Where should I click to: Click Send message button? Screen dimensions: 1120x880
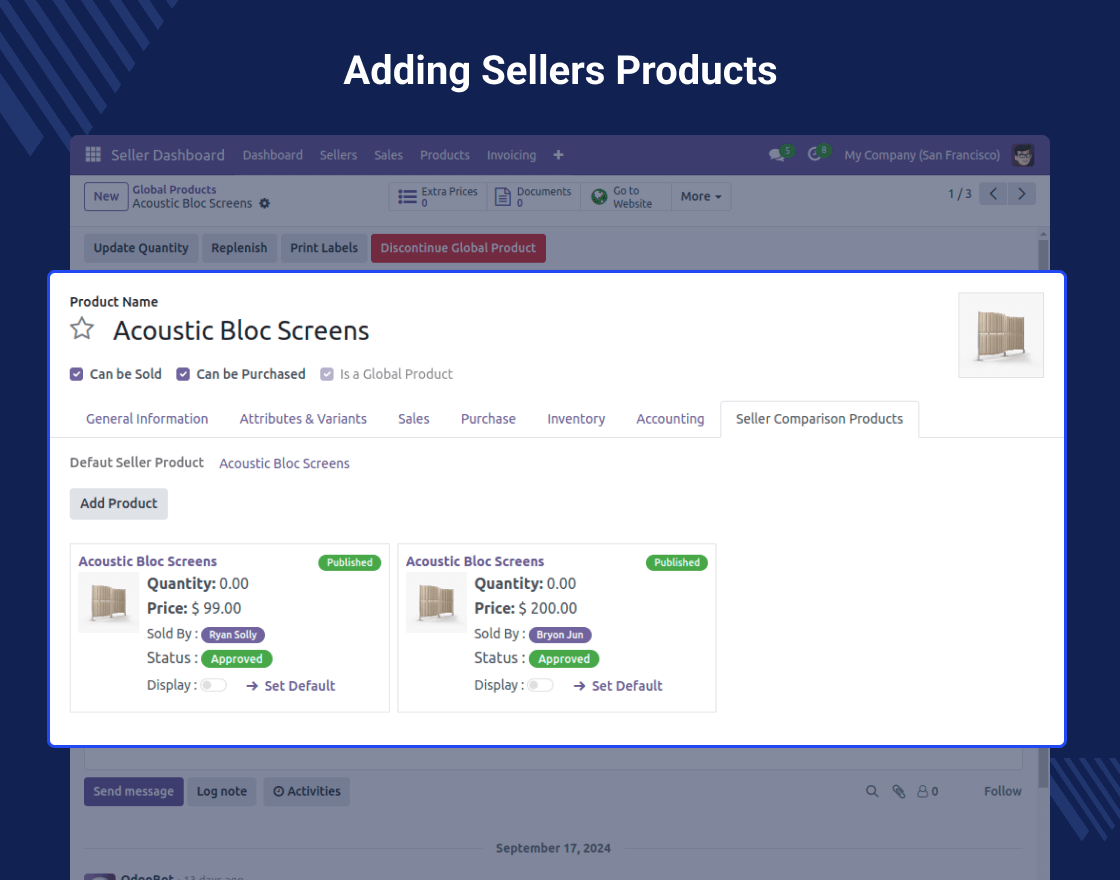134,791
